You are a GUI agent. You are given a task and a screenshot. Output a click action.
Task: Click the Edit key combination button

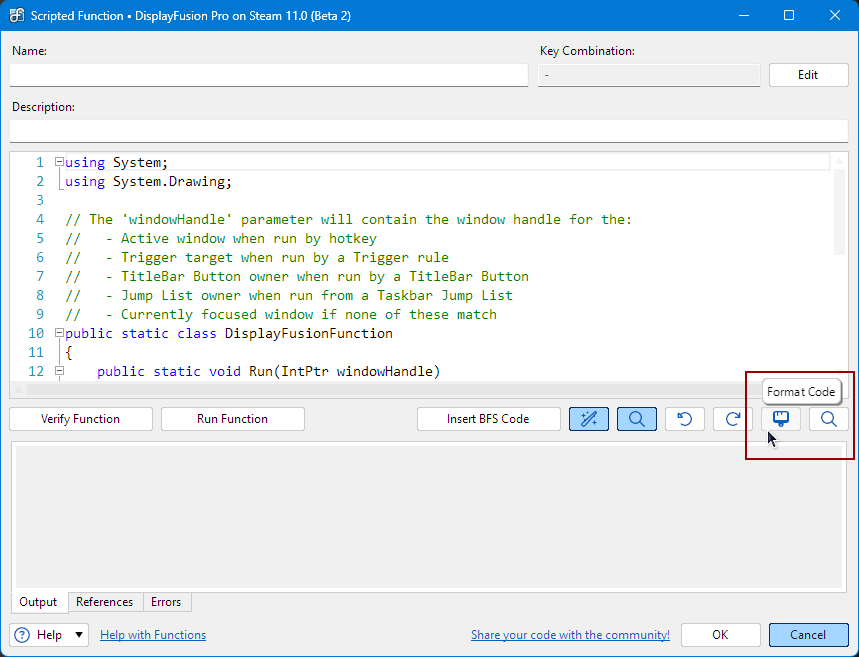[x=808, y=75]
